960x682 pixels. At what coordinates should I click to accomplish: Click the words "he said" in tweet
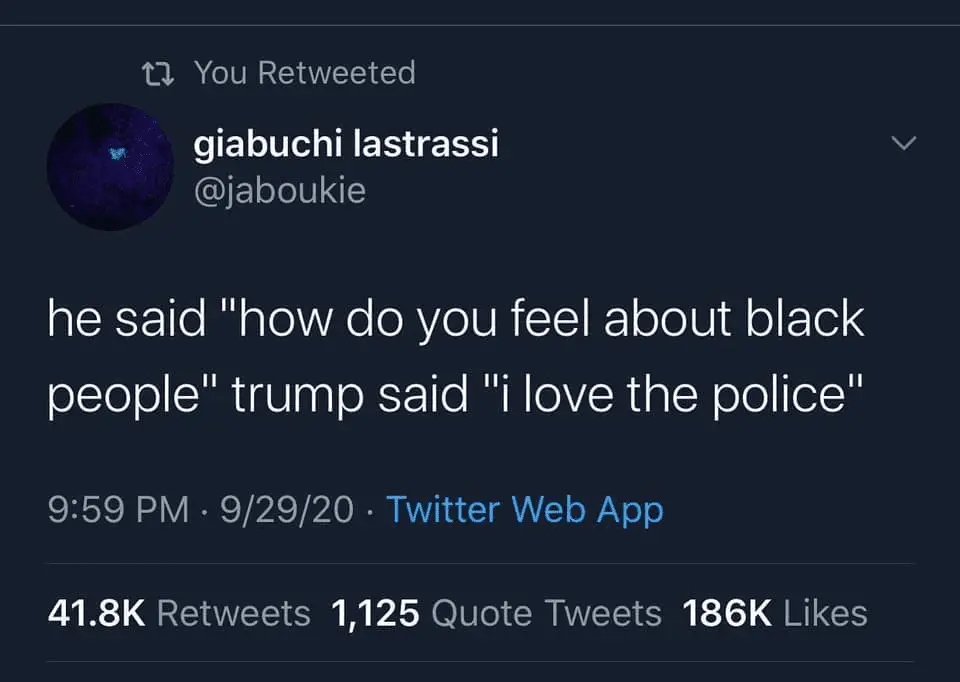tap(112, 319)
